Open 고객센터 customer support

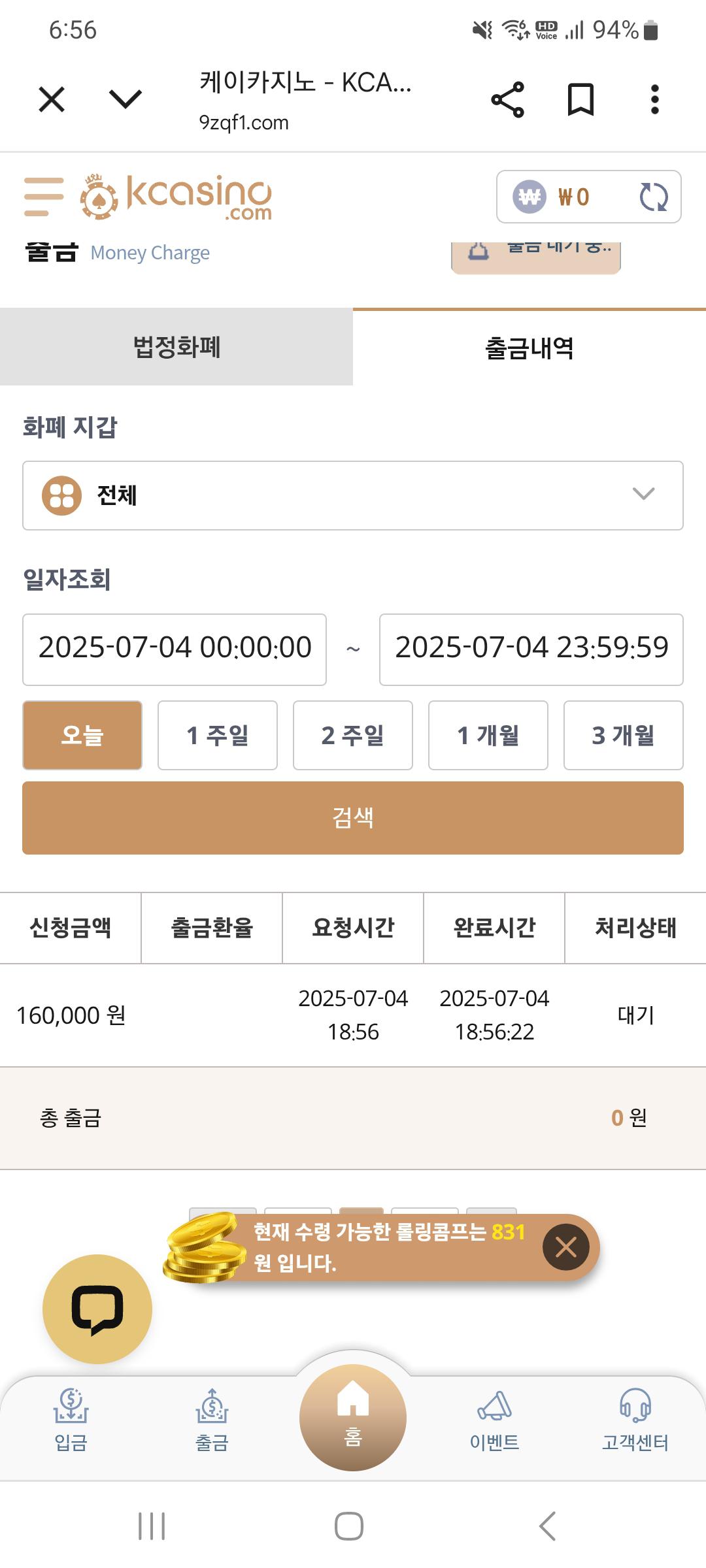[635, 1420]
